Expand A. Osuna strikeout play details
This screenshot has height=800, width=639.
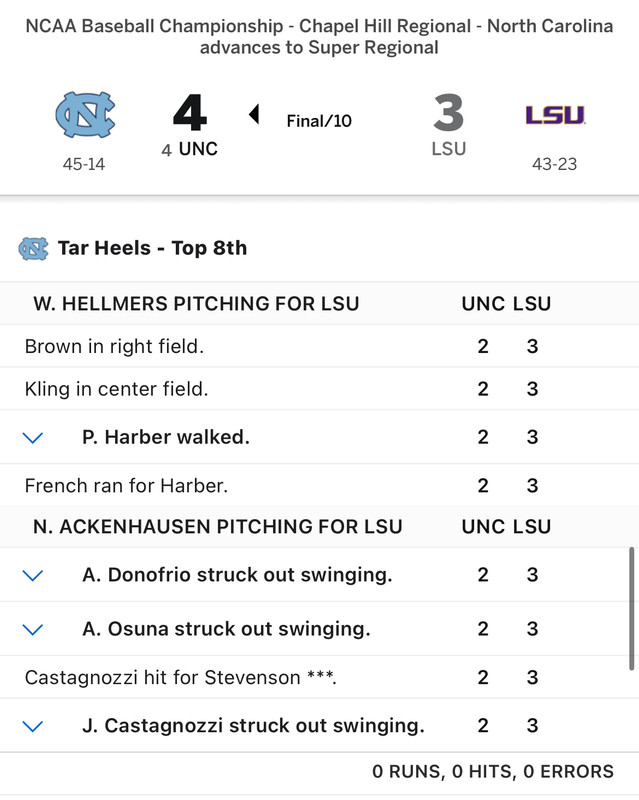[x=33, y=629]
